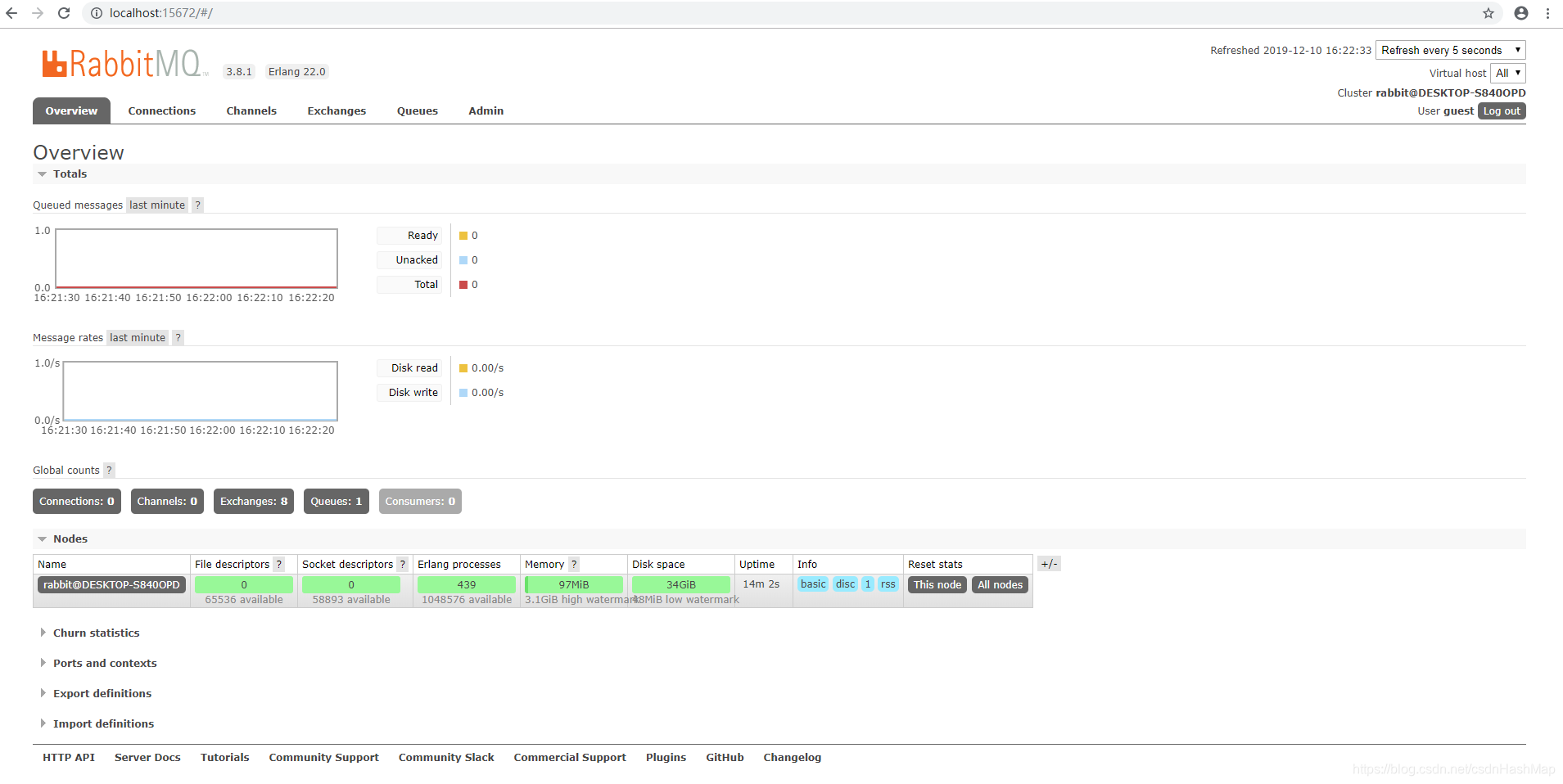
Task: Switch to the Overview tab
Action: coord(71,111)
